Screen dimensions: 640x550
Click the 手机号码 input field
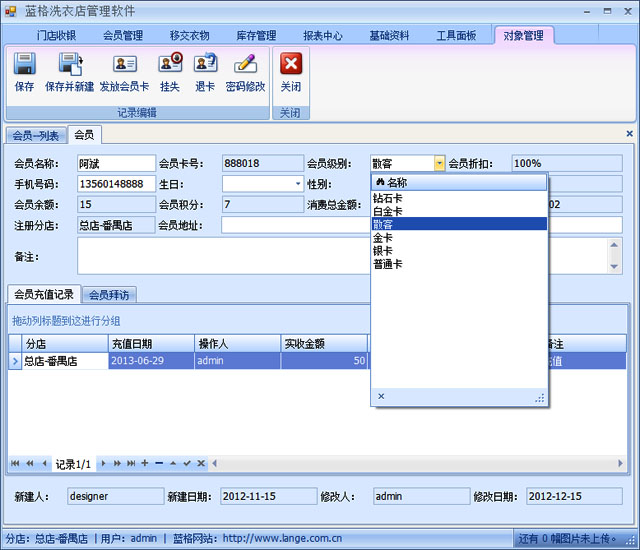point(116,184)
